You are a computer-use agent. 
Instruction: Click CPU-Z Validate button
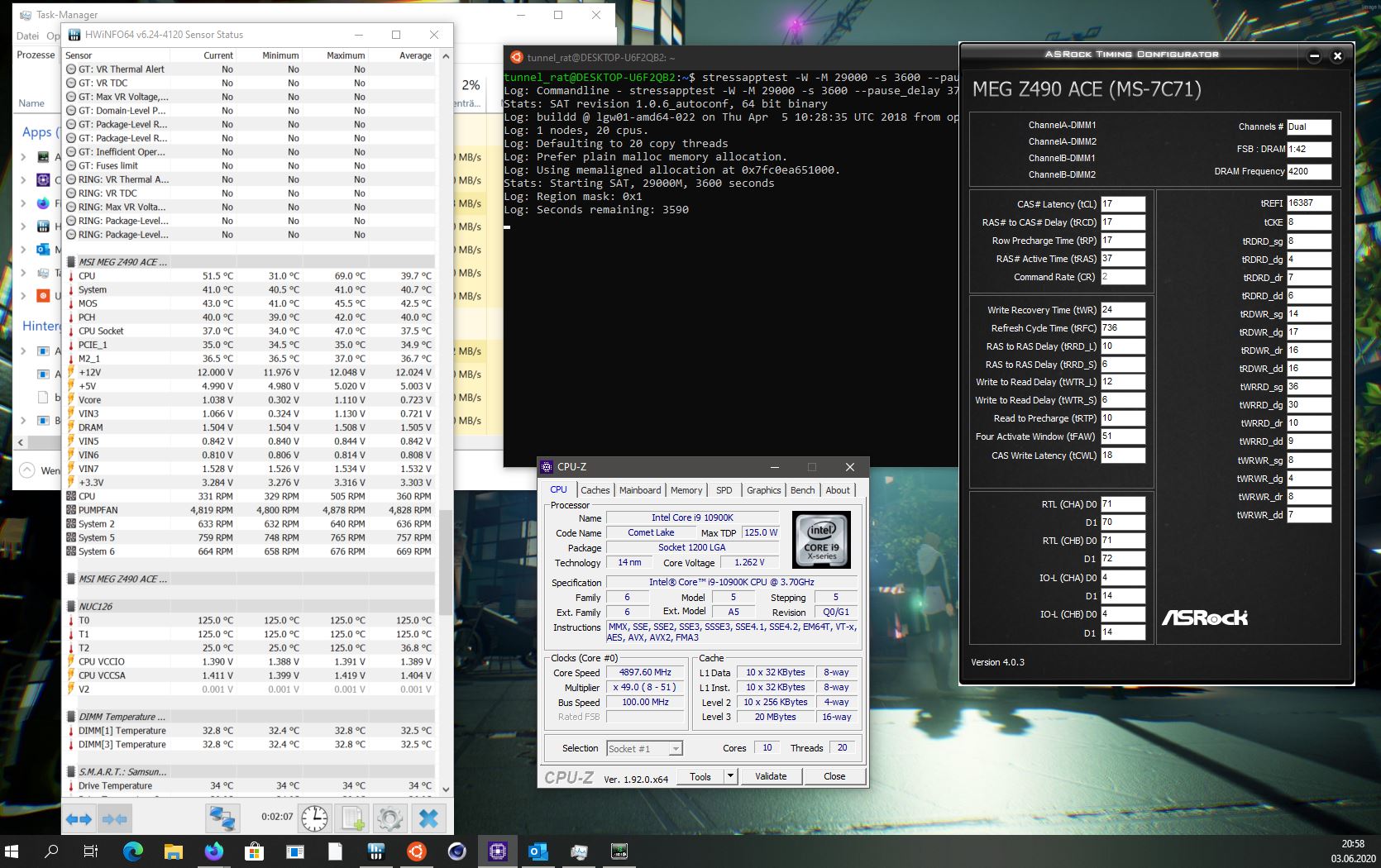[x=771, y=776]
